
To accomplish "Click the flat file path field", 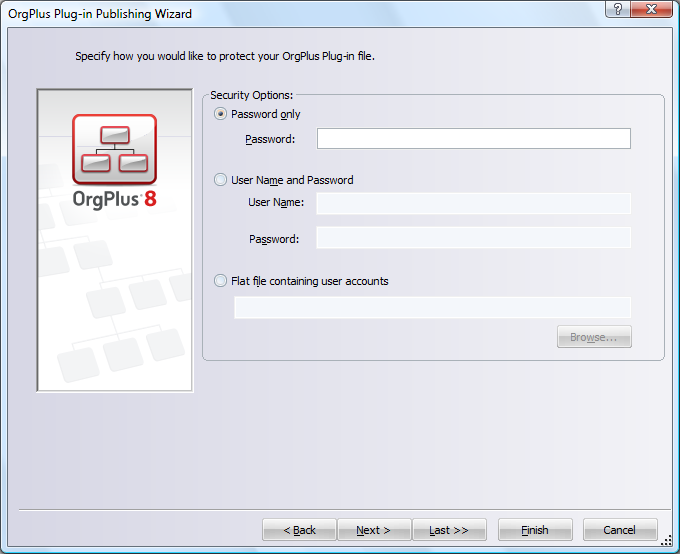I will coord(432,308).
